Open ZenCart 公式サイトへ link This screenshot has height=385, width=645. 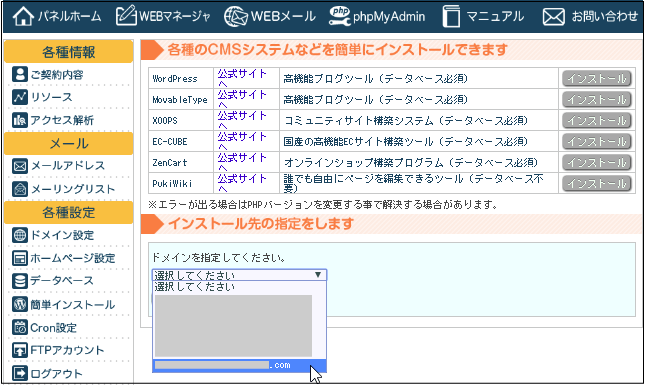[x=242, y=162]
